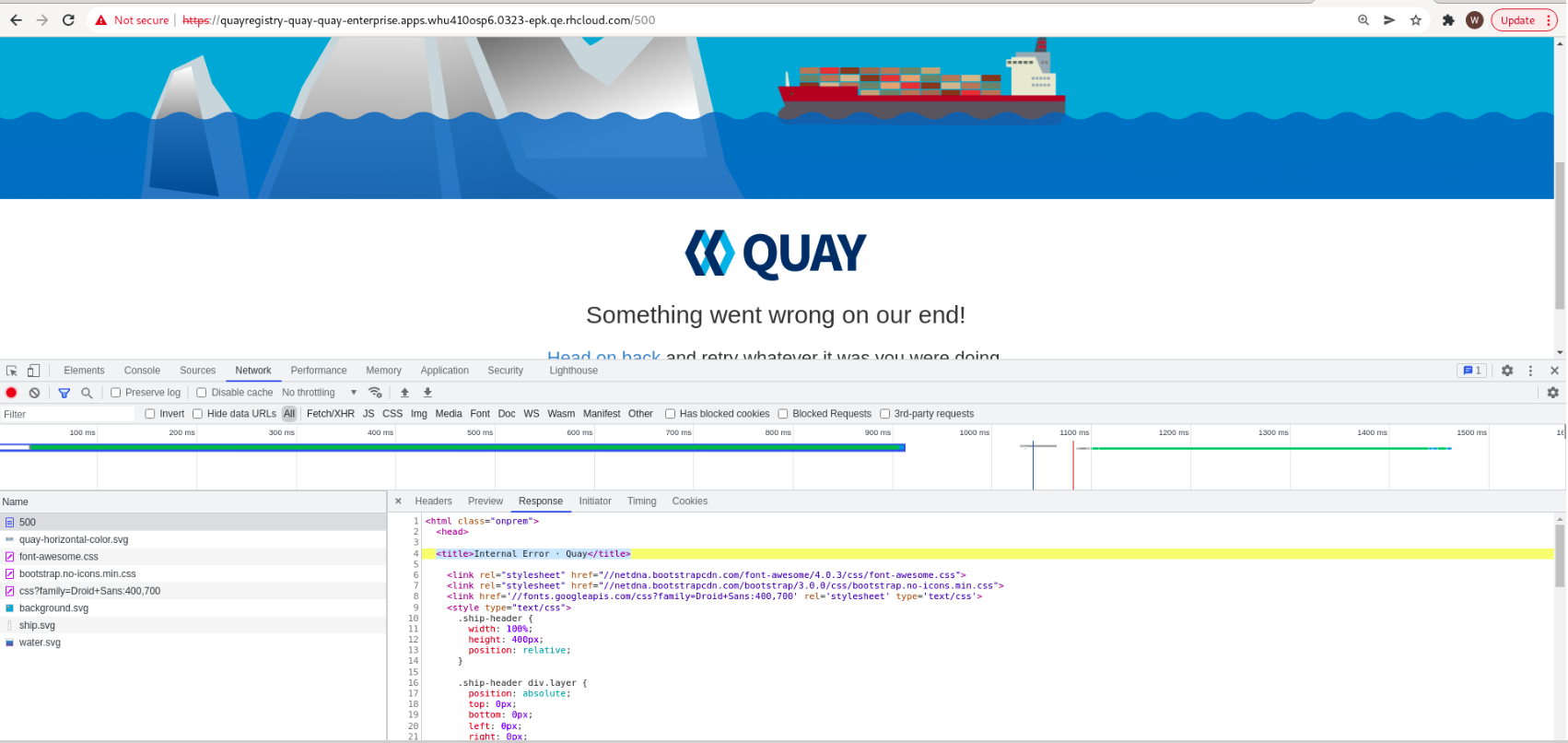
Task: Select the 500 request row
Action: click(193, 522)
